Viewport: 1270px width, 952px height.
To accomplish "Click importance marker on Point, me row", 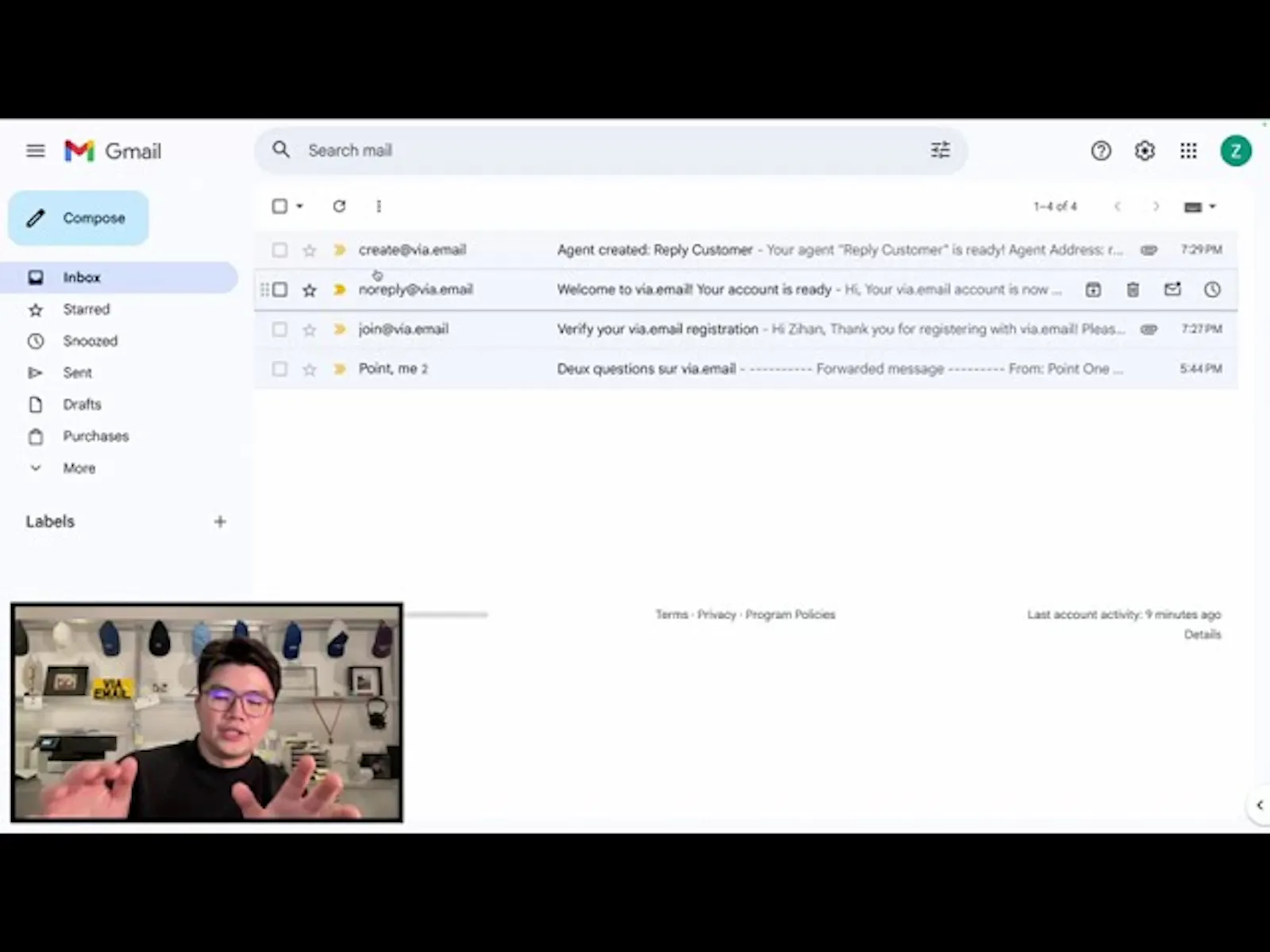I will 340,369.
